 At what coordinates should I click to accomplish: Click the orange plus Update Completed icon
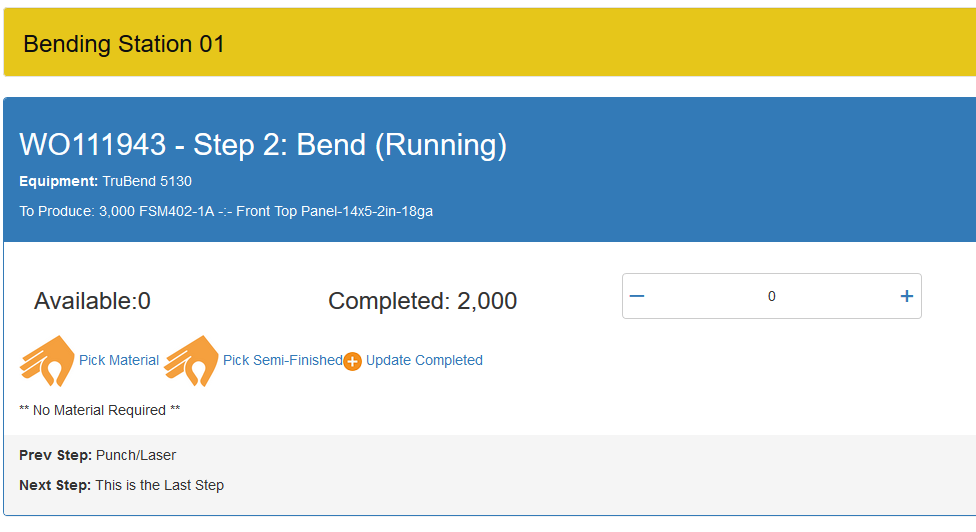(352, 362)
